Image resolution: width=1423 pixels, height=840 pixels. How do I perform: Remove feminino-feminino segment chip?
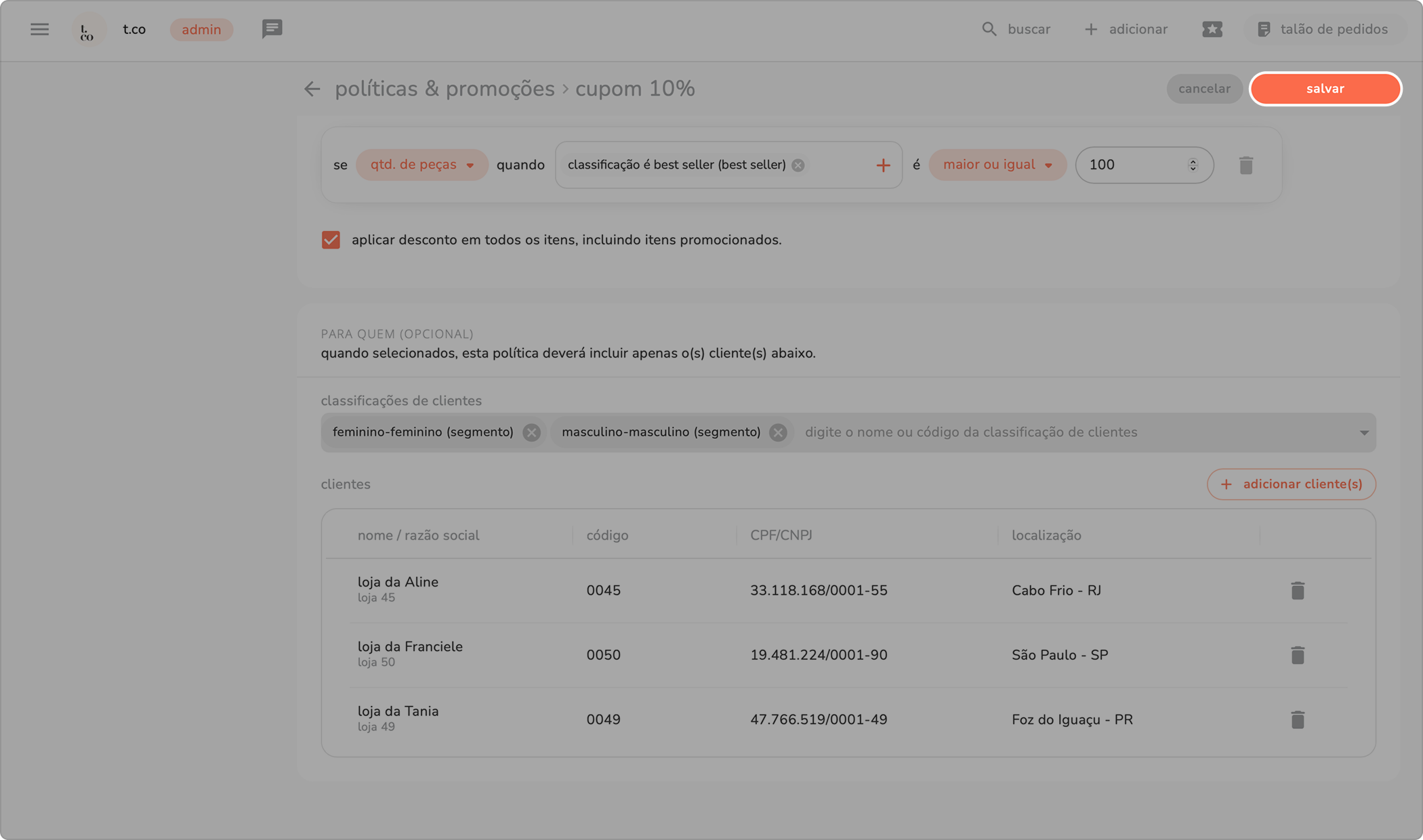(532, 432)
